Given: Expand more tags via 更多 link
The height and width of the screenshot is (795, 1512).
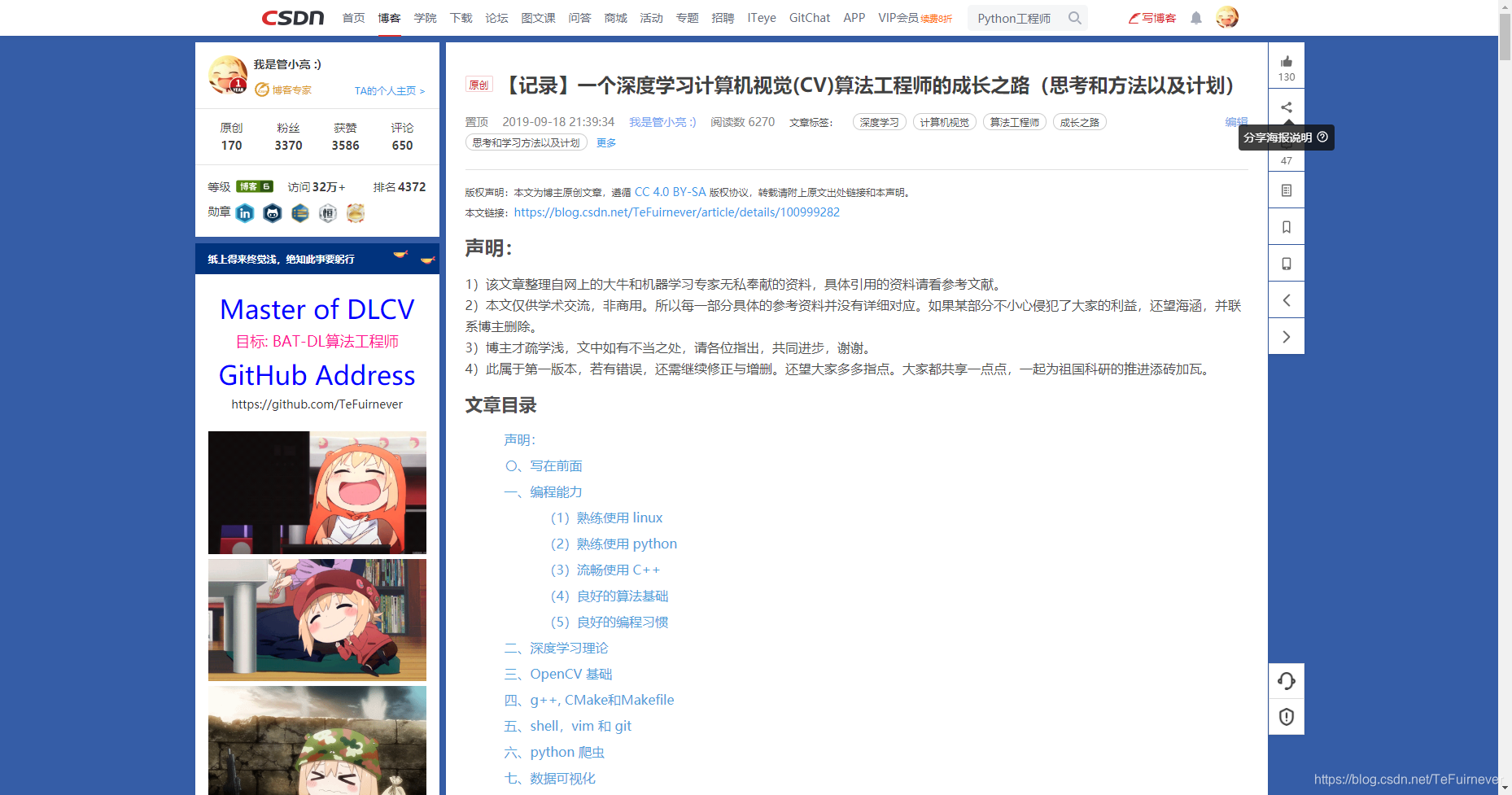Looking at the screenshot, I should [x=606, y=142].
